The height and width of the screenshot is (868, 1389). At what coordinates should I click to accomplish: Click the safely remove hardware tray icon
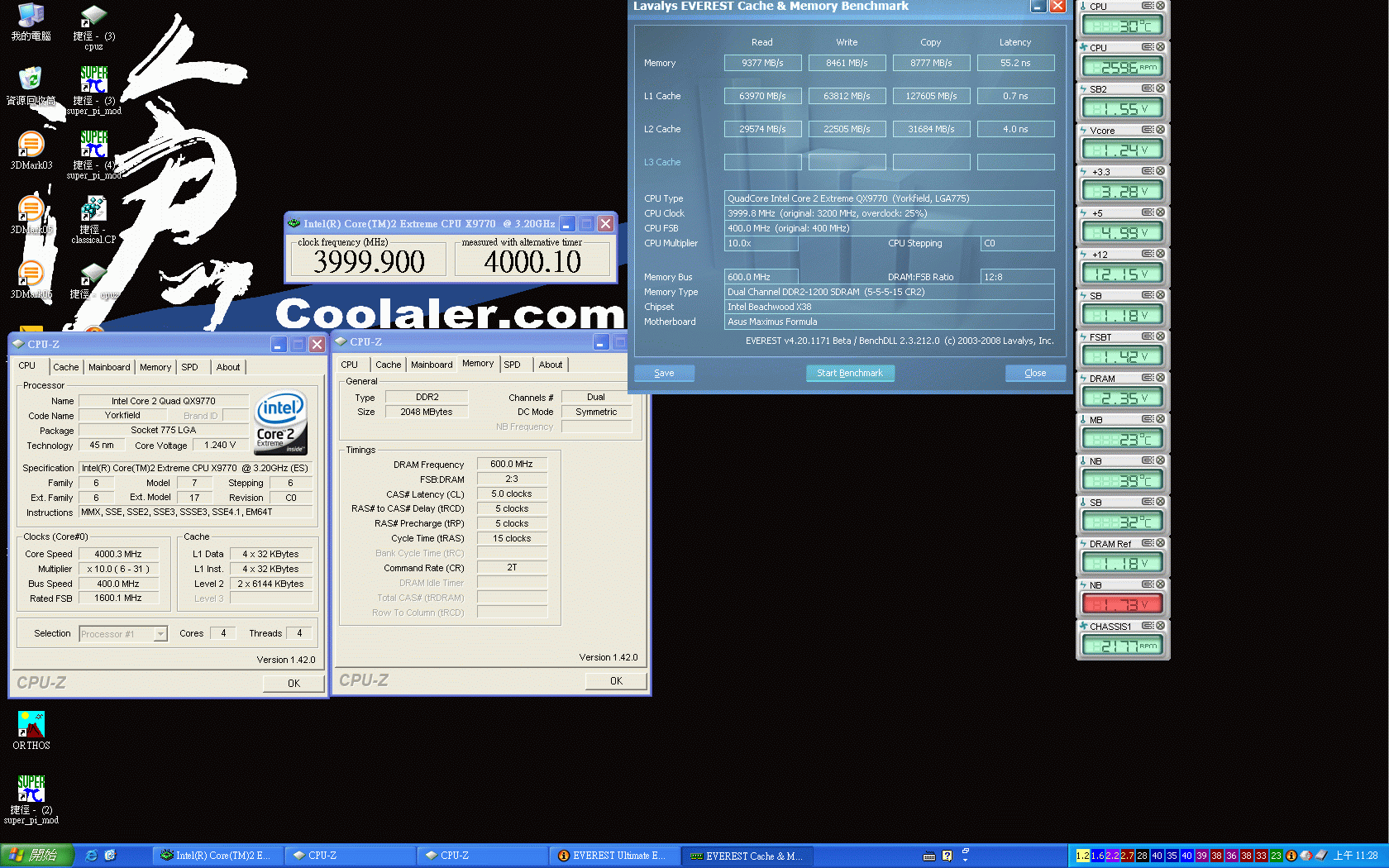tap(1321, 856)
